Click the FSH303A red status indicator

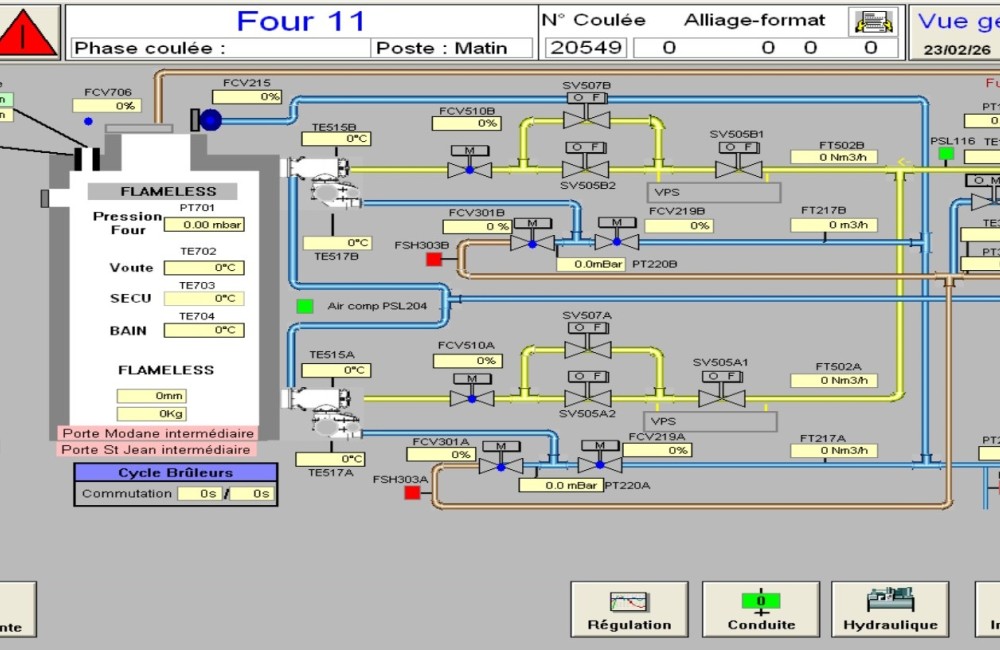pyautogui.click(x=412, y=493)
